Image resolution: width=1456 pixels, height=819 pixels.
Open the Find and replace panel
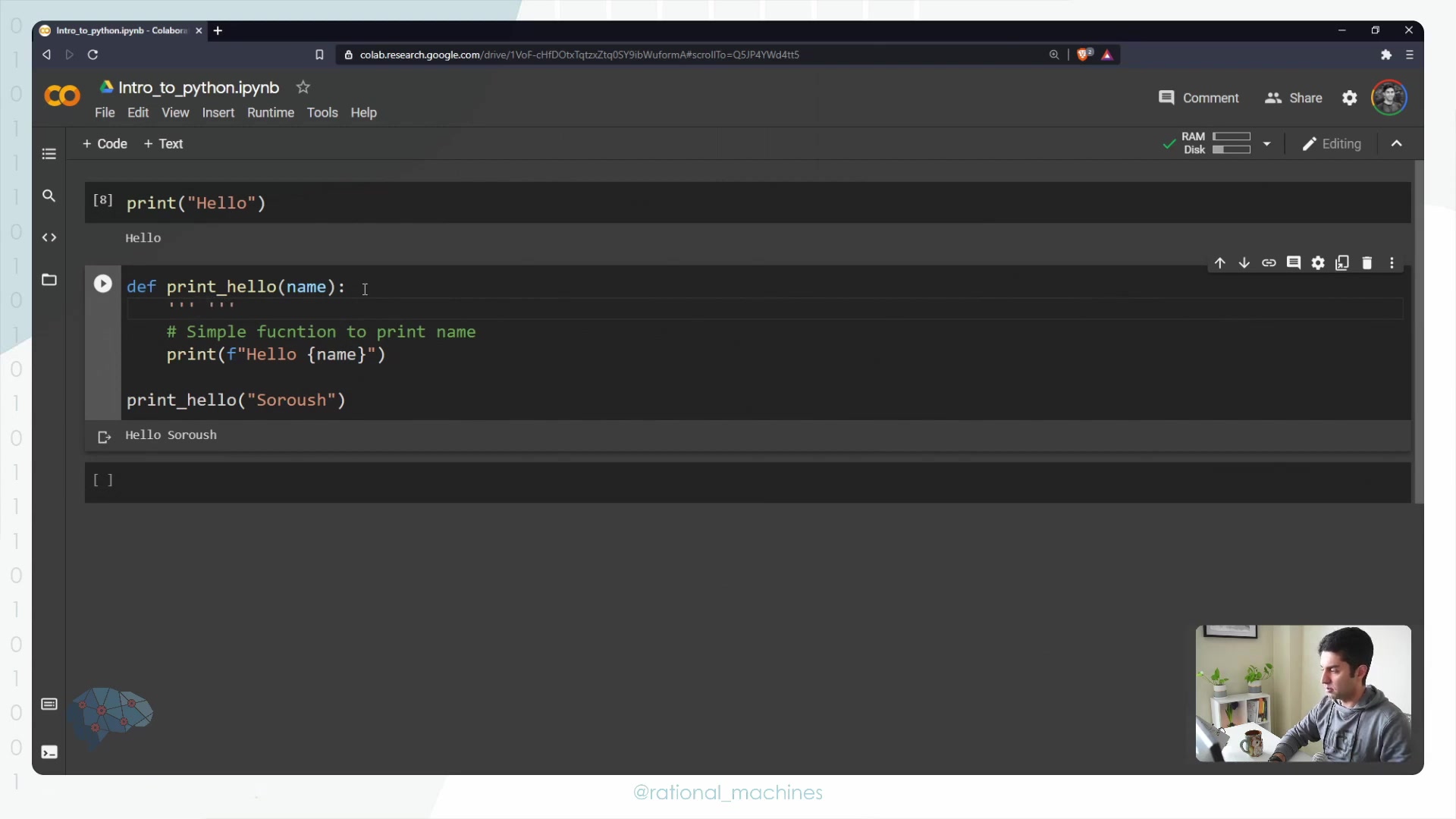click(49, 196)
